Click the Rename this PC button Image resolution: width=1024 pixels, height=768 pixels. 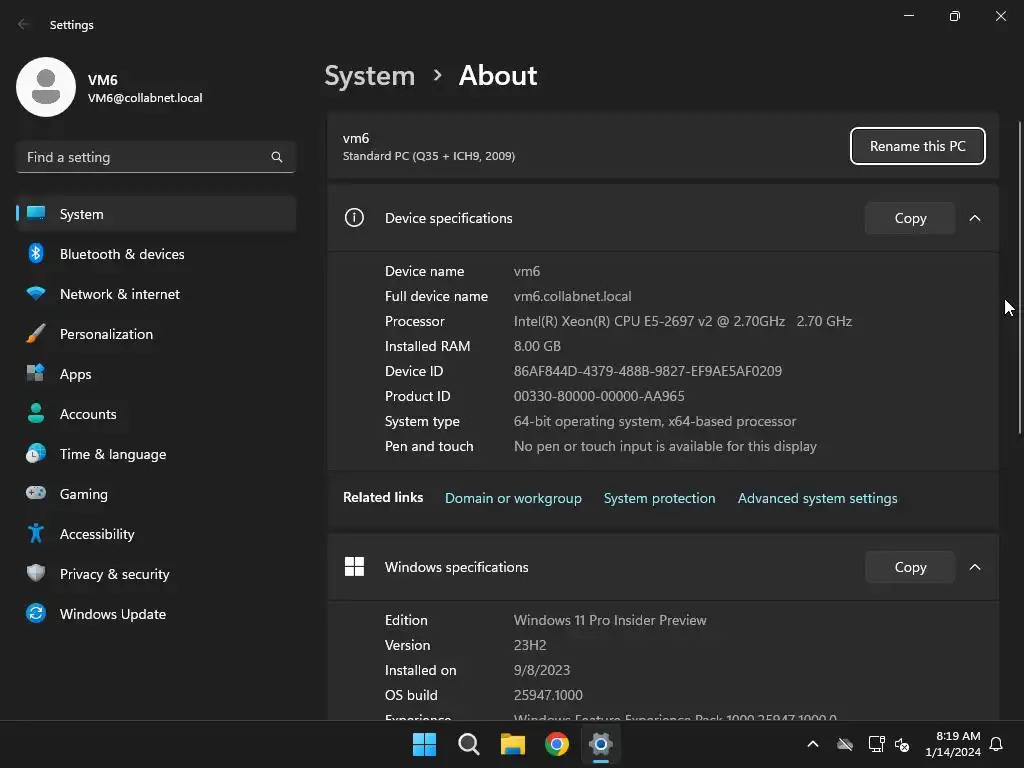point(918,146)
